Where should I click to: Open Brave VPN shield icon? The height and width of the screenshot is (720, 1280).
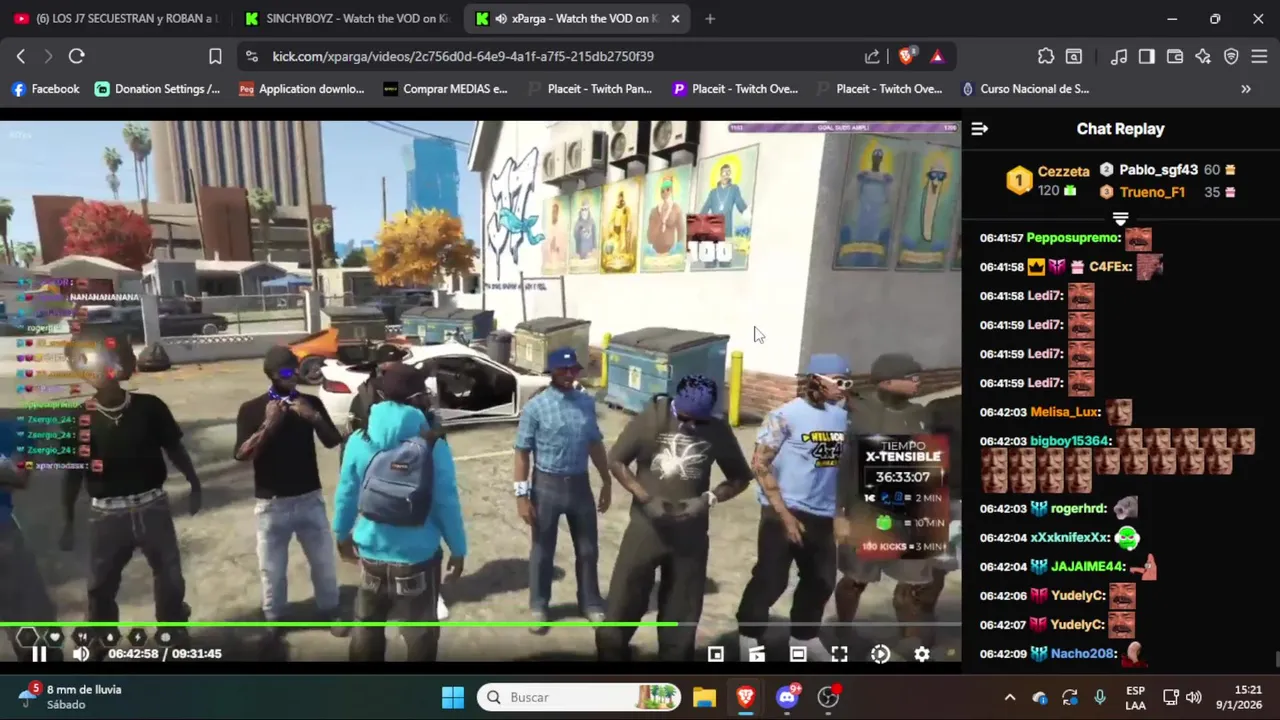coord(1231,57)
